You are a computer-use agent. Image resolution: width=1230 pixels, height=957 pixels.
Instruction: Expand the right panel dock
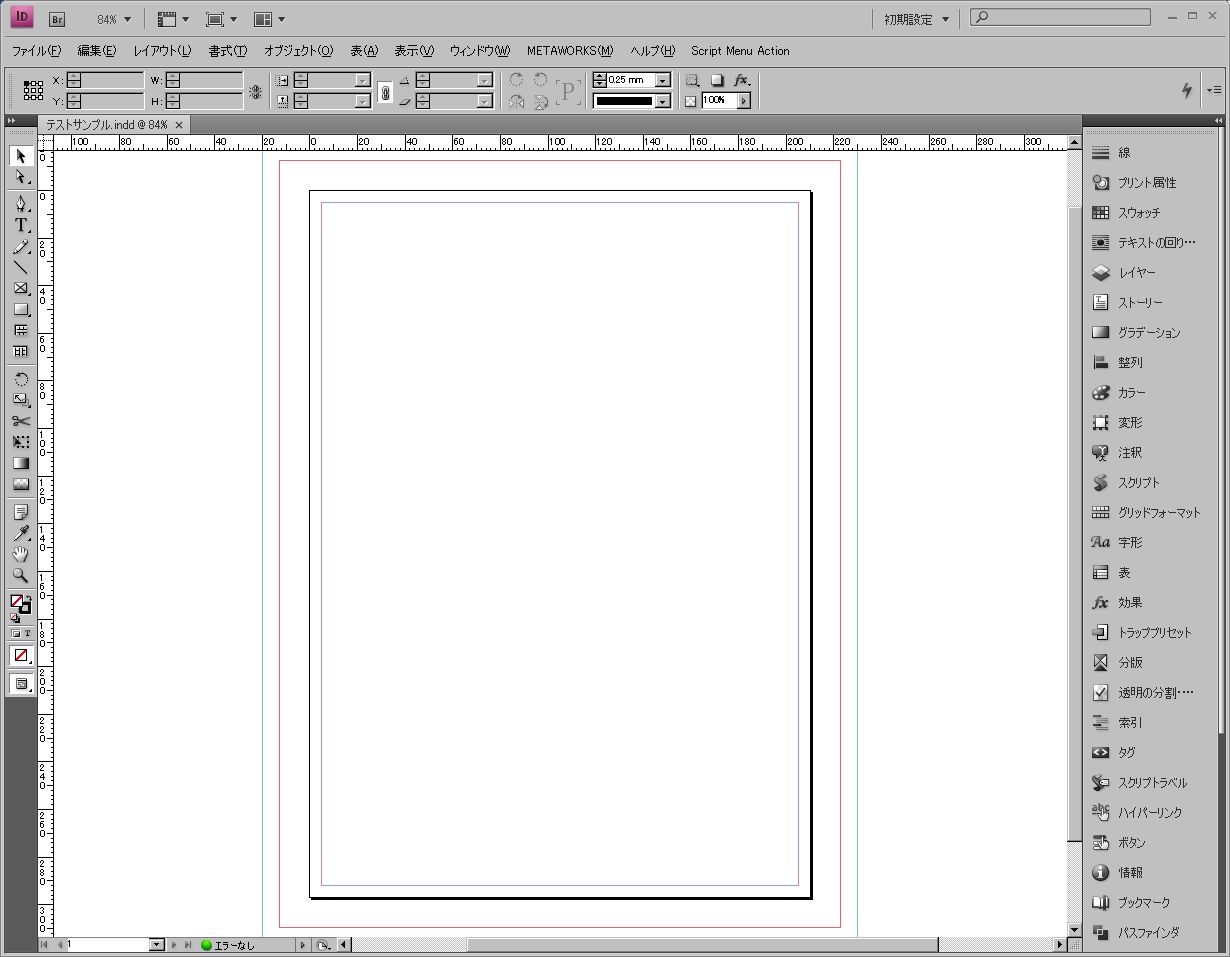point(1218,121)
